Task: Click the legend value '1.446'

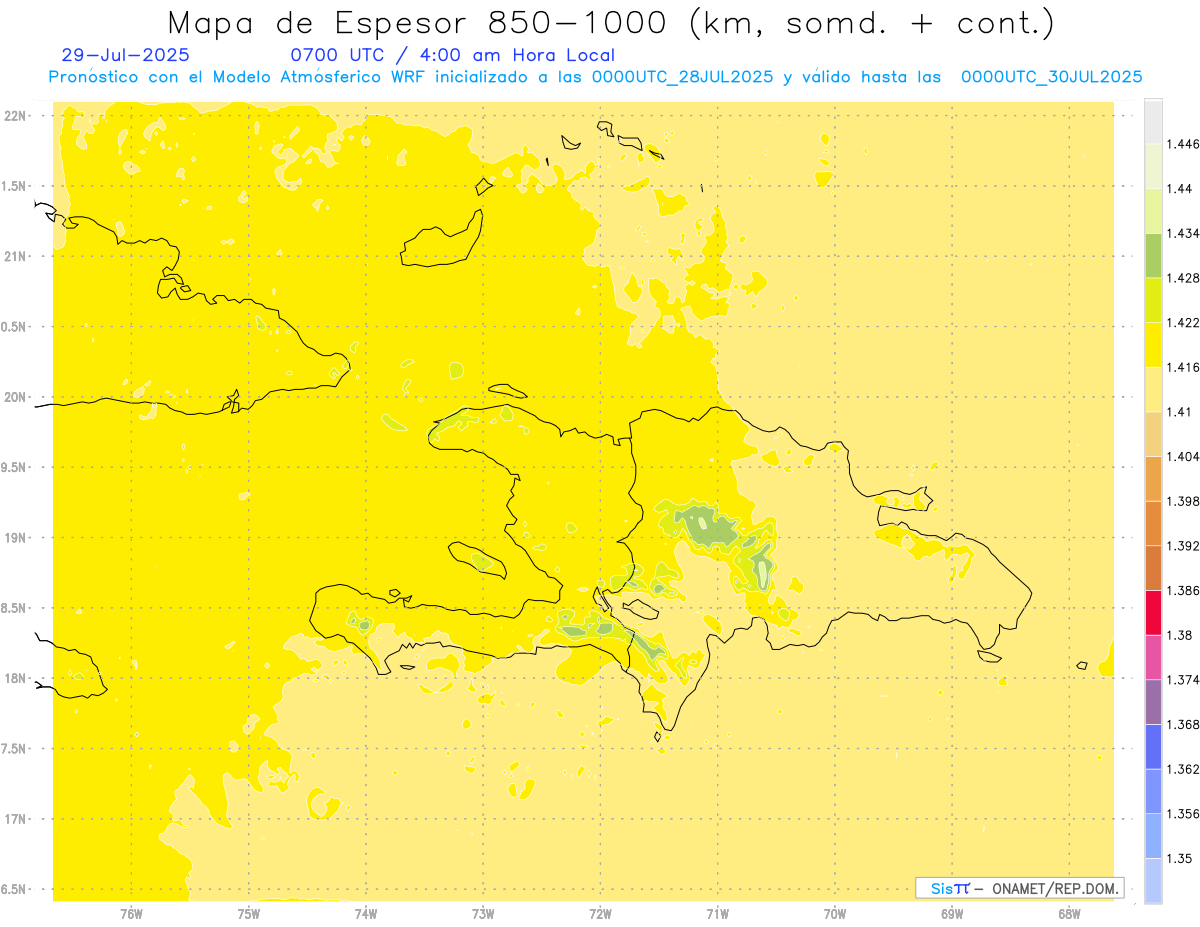Action: [1183, 144]
